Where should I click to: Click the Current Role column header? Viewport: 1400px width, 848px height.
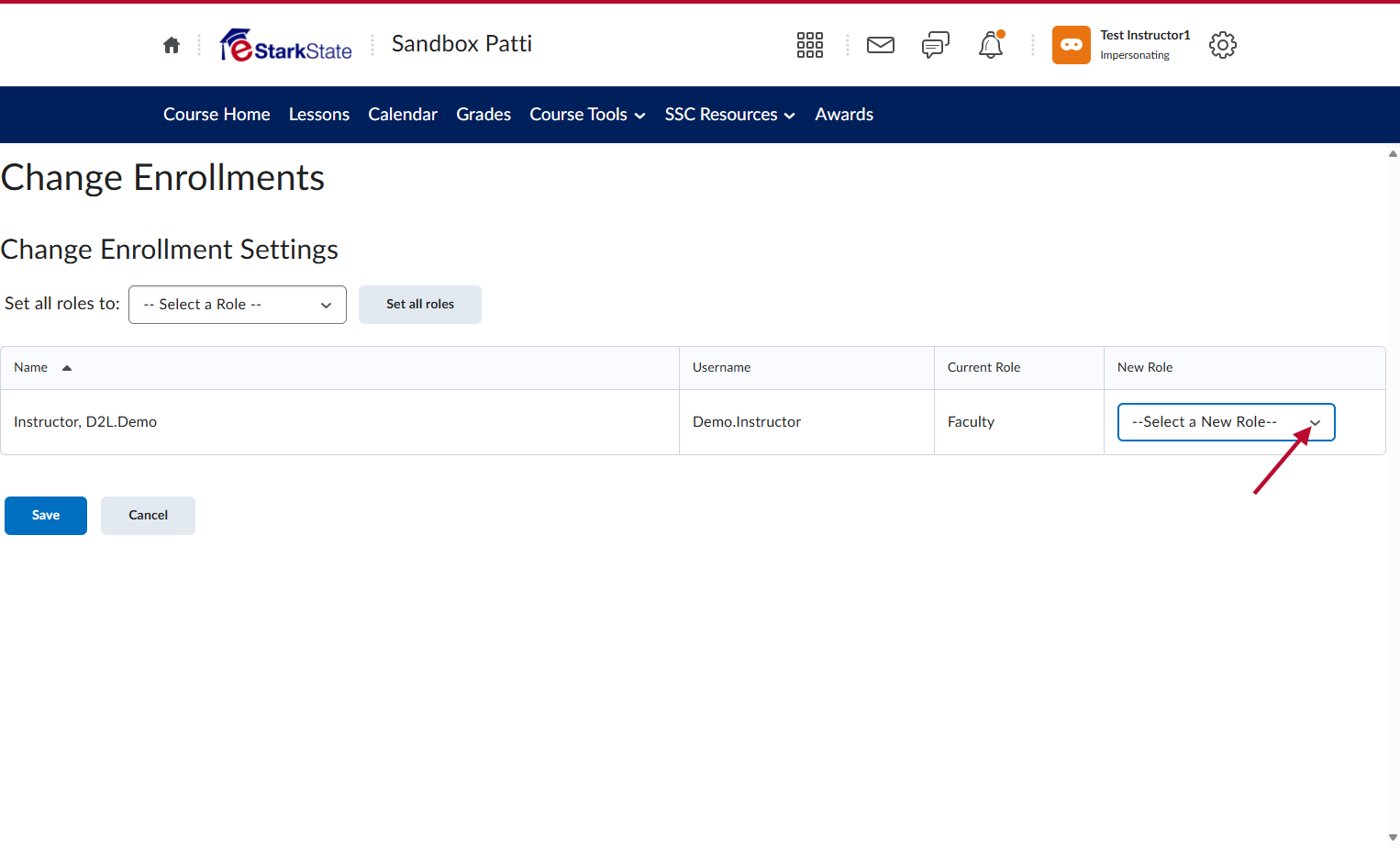tap(983, 368)
